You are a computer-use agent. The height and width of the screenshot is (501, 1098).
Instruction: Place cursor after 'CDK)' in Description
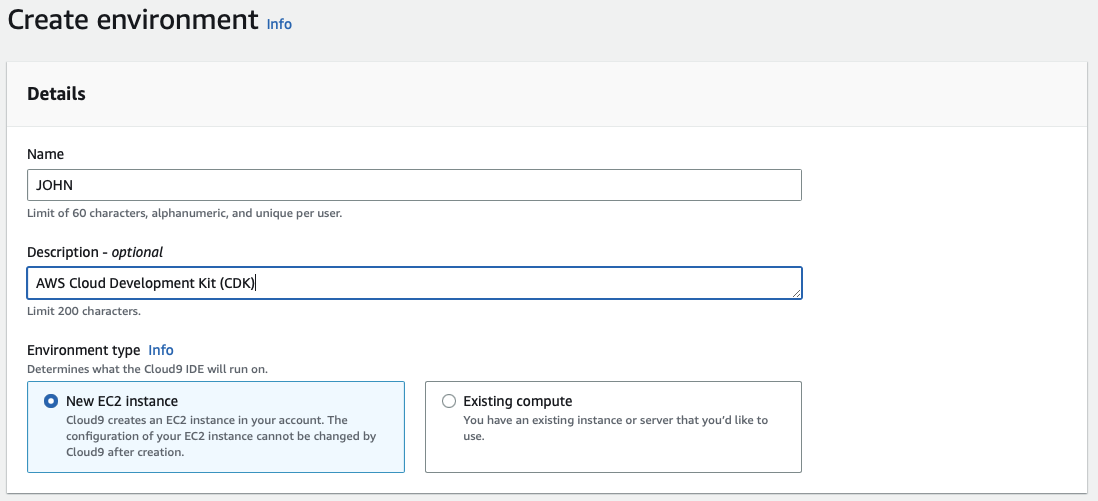258,283
